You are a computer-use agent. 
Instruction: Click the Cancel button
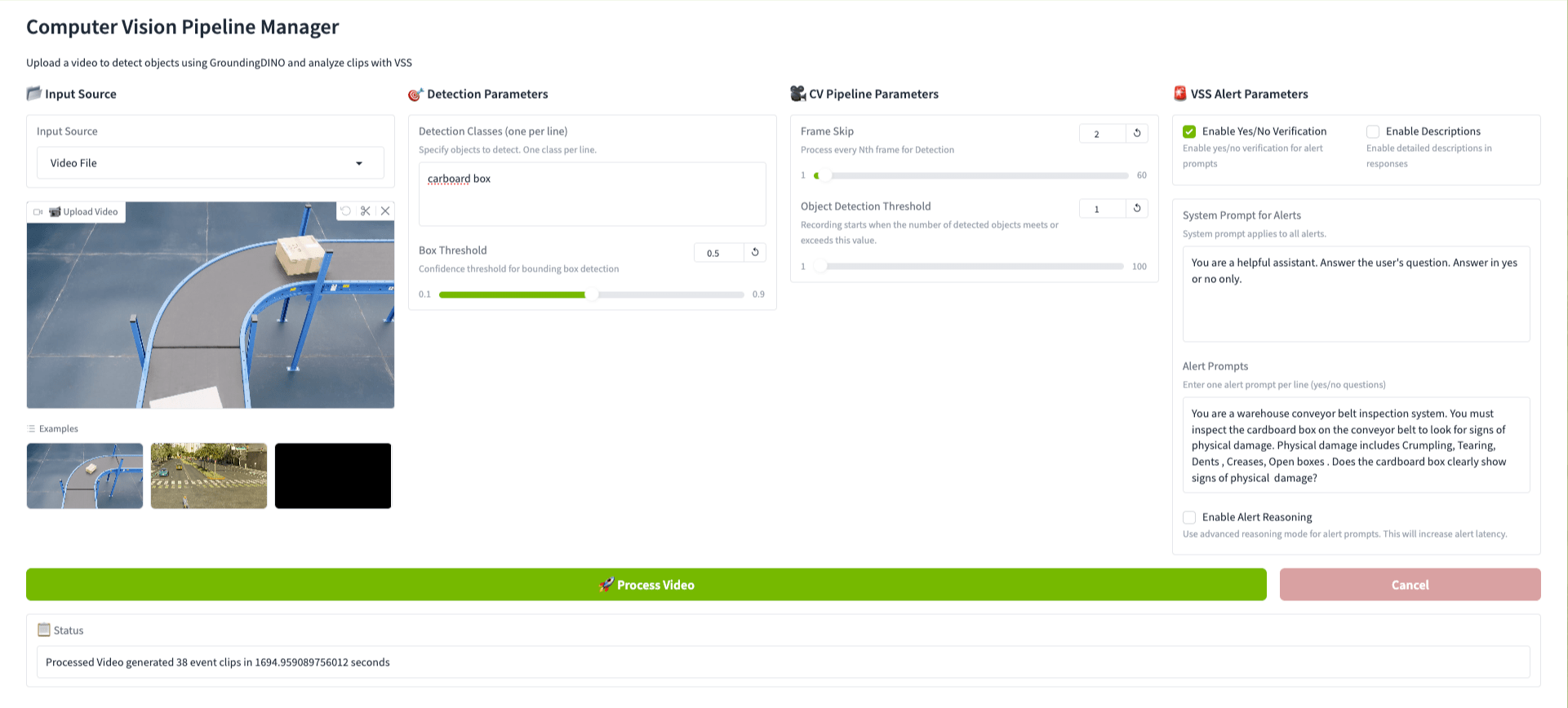1410,585
